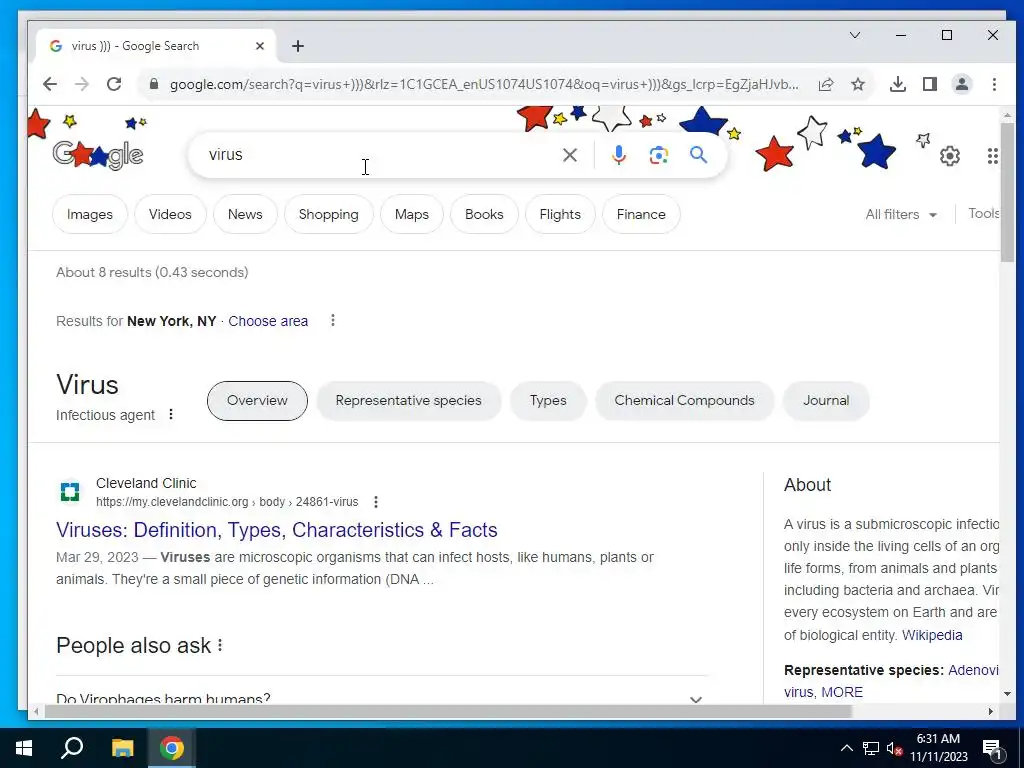This screenshot has width=1024, height=768.
Task: Filter results by Images
Action: [89, 214]
